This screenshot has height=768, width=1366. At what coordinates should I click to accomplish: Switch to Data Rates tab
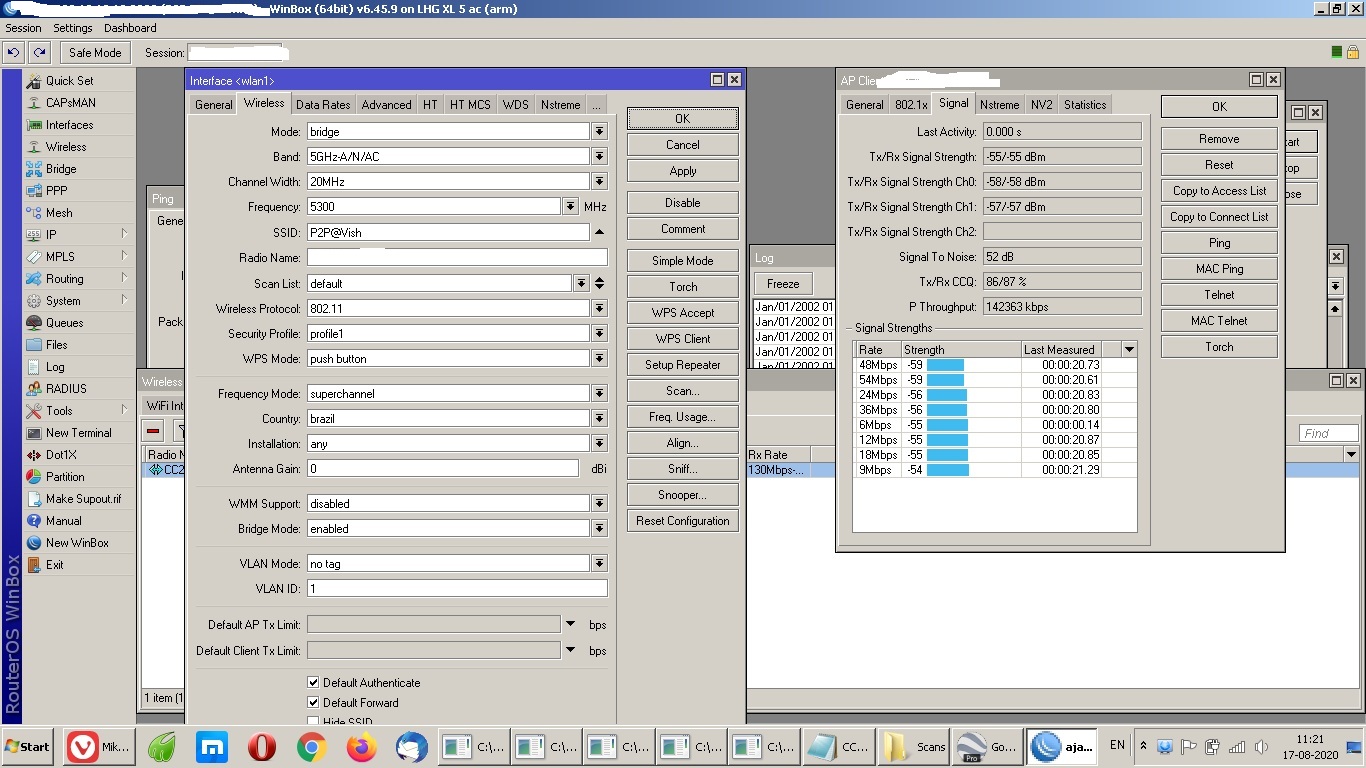[323, 104]
